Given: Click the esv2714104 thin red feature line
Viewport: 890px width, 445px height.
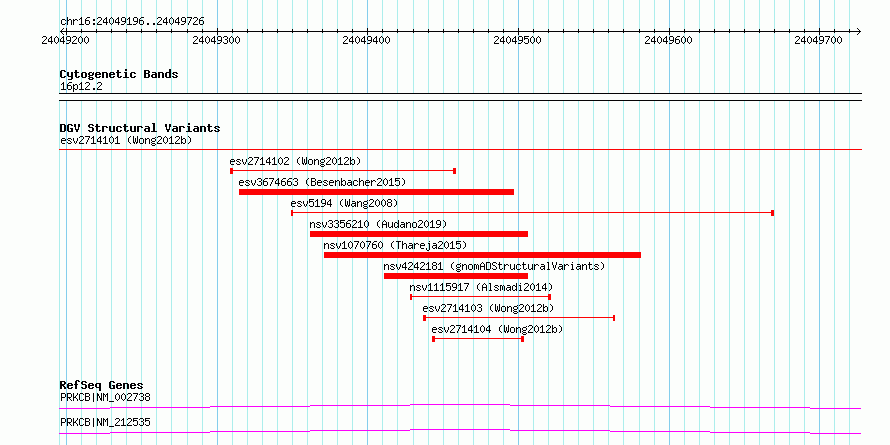Looking at the screenshot, I should tap(478, 339).
